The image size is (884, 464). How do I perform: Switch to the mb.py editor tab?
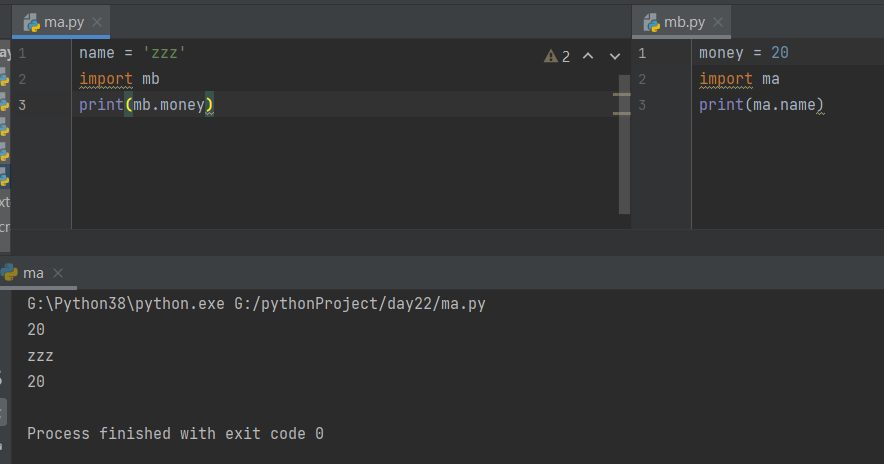coord(685,22)
